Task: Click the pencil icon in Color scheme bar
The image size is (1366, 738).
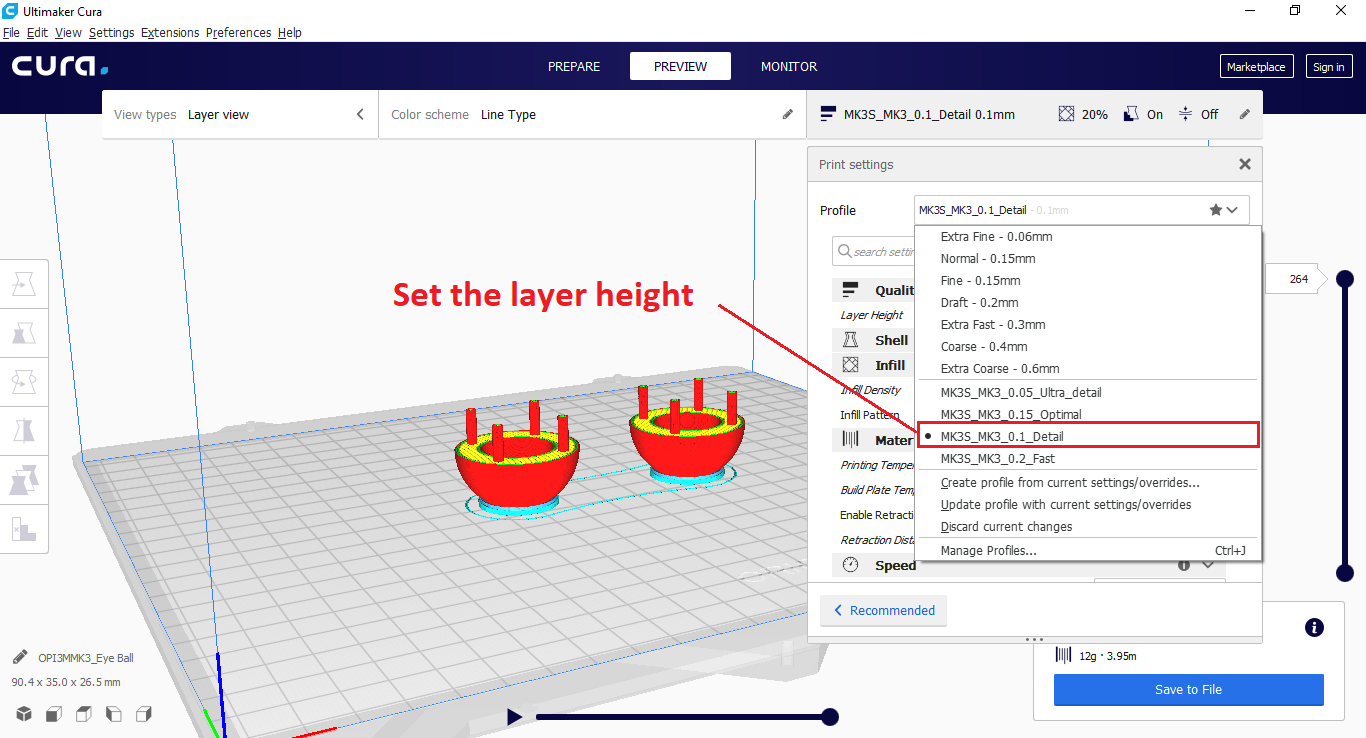Action: coord(788,115)
